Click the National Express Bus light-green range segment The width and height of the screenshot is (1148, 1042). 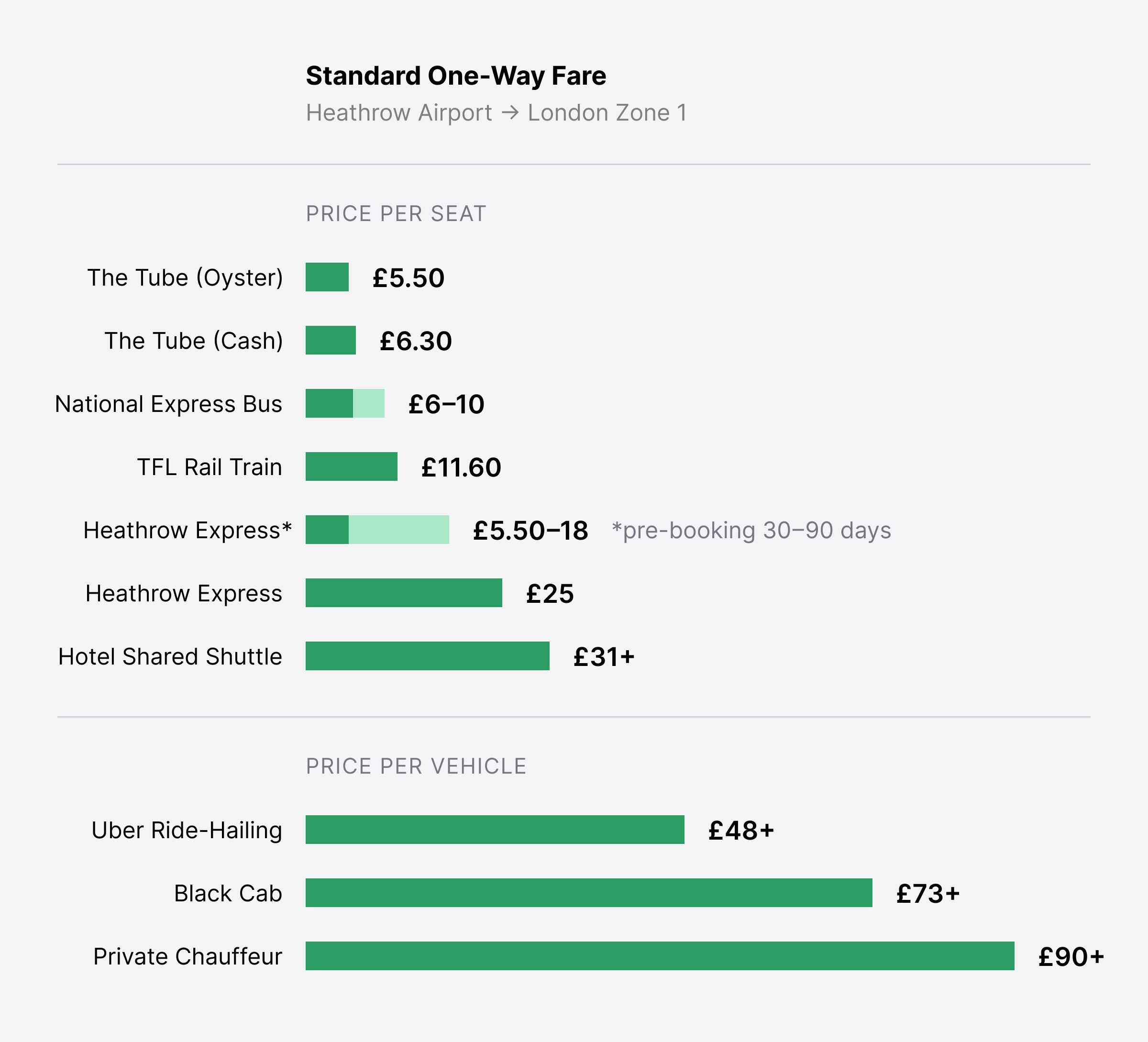click(x=368, y=404)
